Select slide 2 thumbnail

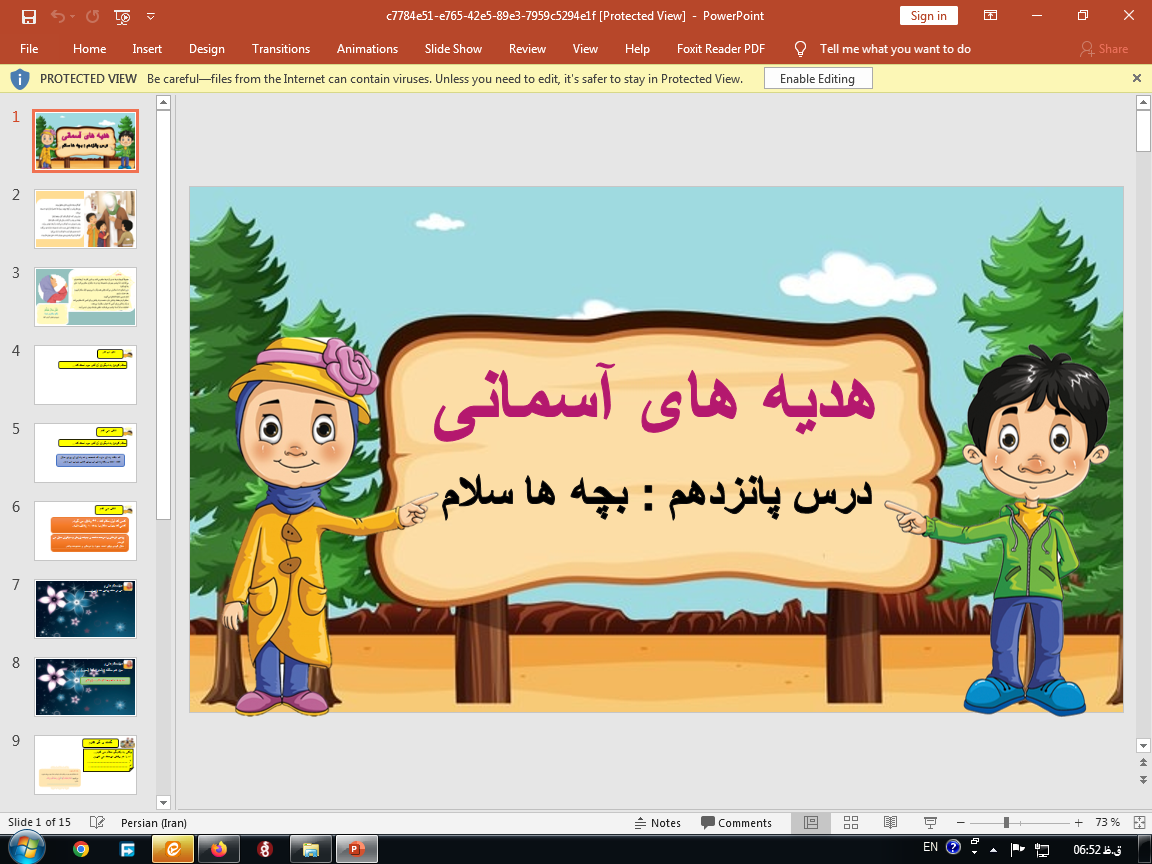[x=85, y=219]
